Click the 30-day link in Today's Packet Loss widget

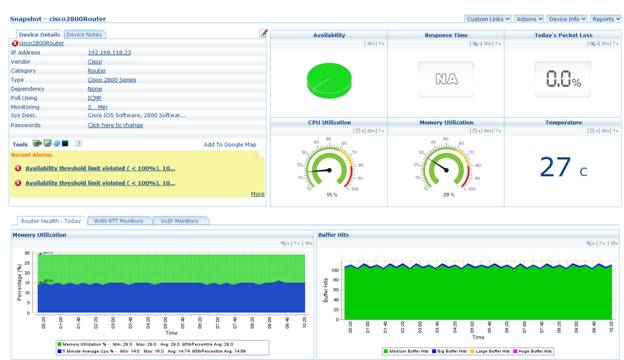pyautogui.click(x=605, y=43)
